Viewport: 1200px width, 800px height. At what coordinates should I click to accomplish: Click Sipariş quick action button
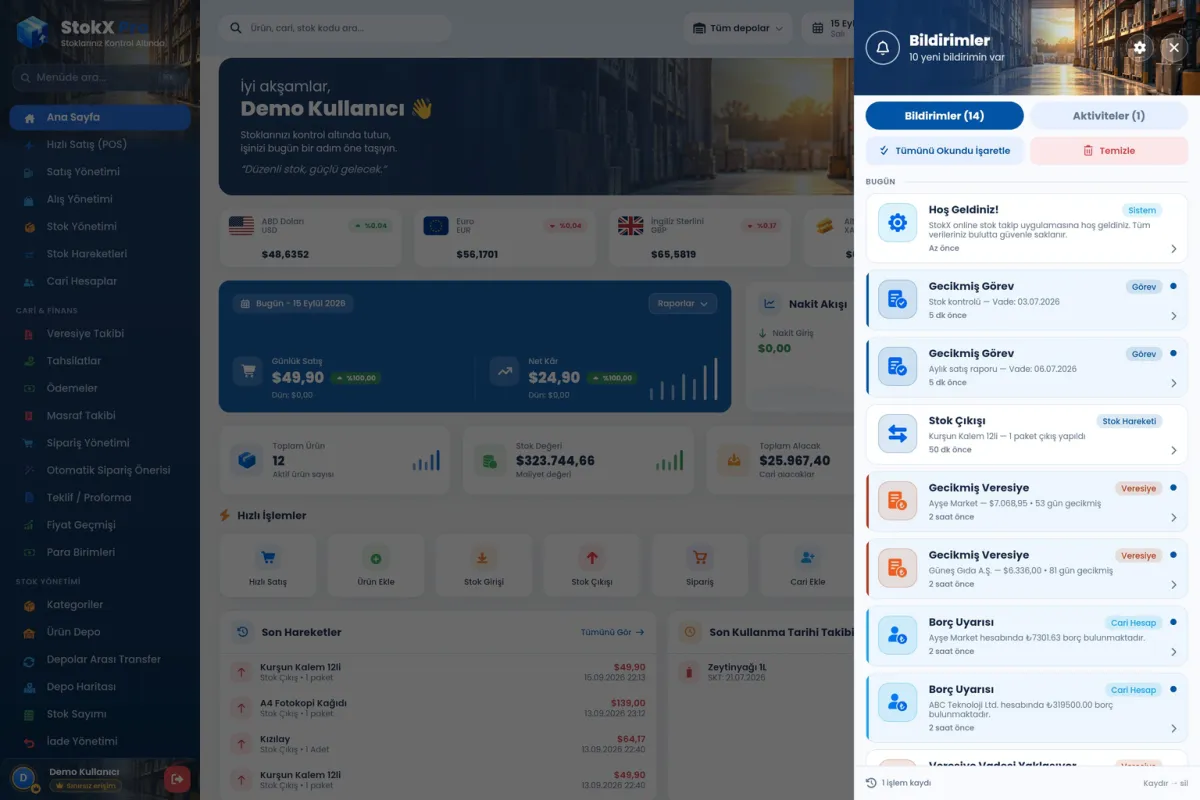pyautogui.click(x=700, y=566)
